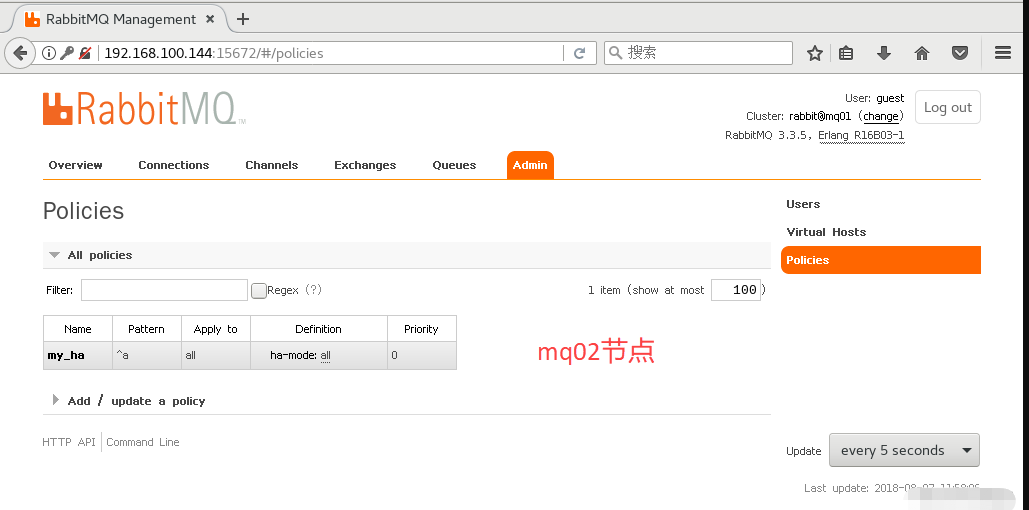Screen dimensions: 1029x510
Task: Open the hamburger menu icon
Action: (1003, 53)
